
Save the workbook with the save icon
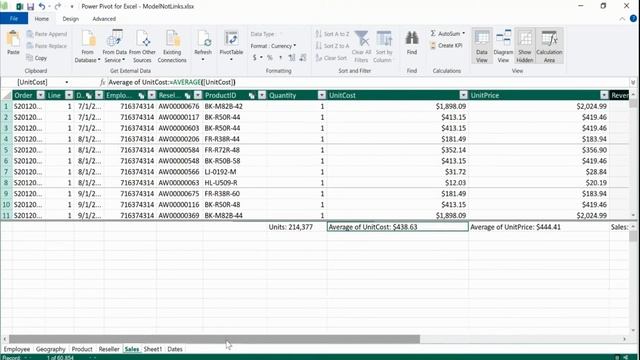[30, 7]
